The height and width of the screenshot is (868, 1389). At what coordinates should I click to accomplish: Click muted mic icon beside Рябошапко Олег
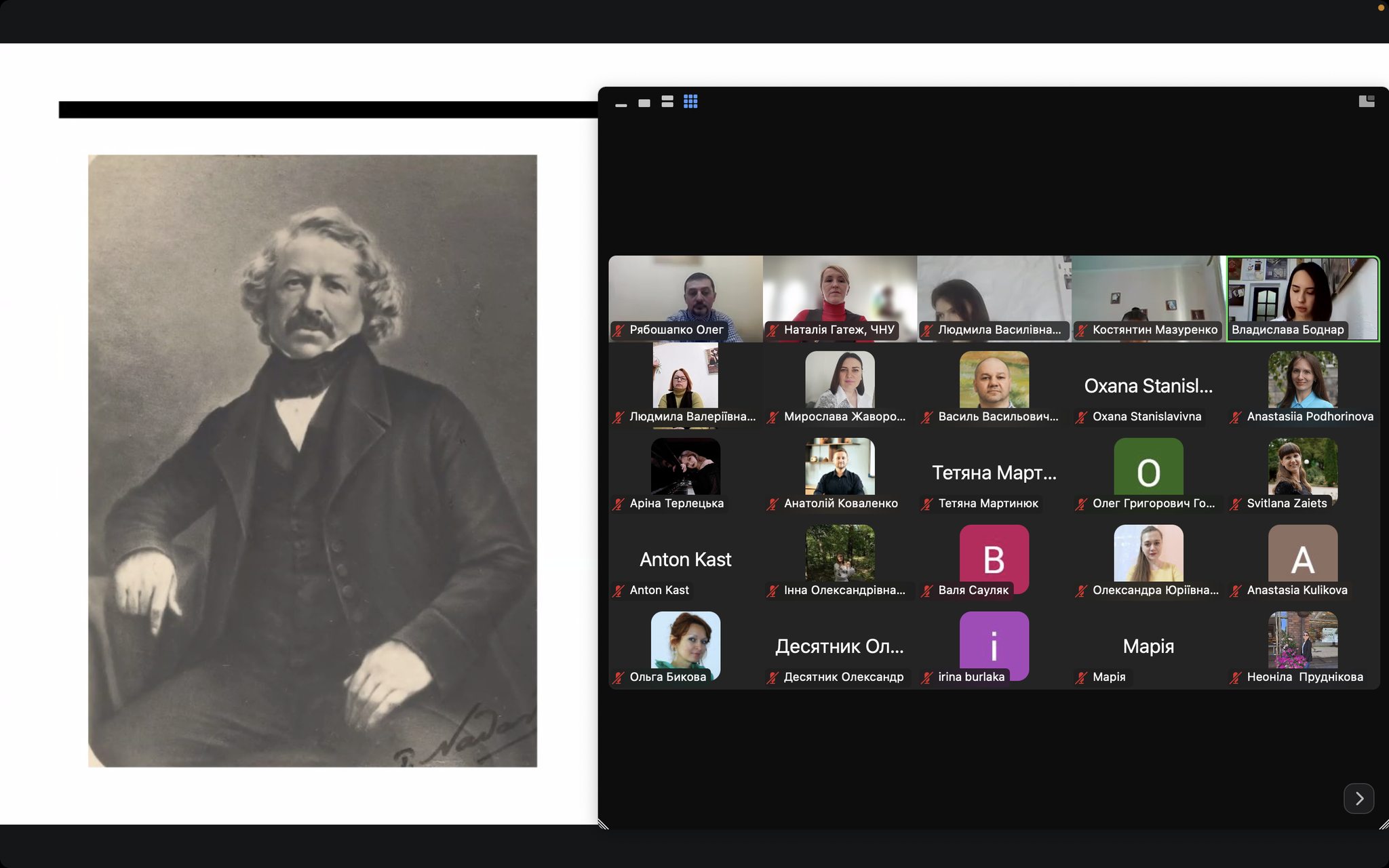tap(619, 330)
